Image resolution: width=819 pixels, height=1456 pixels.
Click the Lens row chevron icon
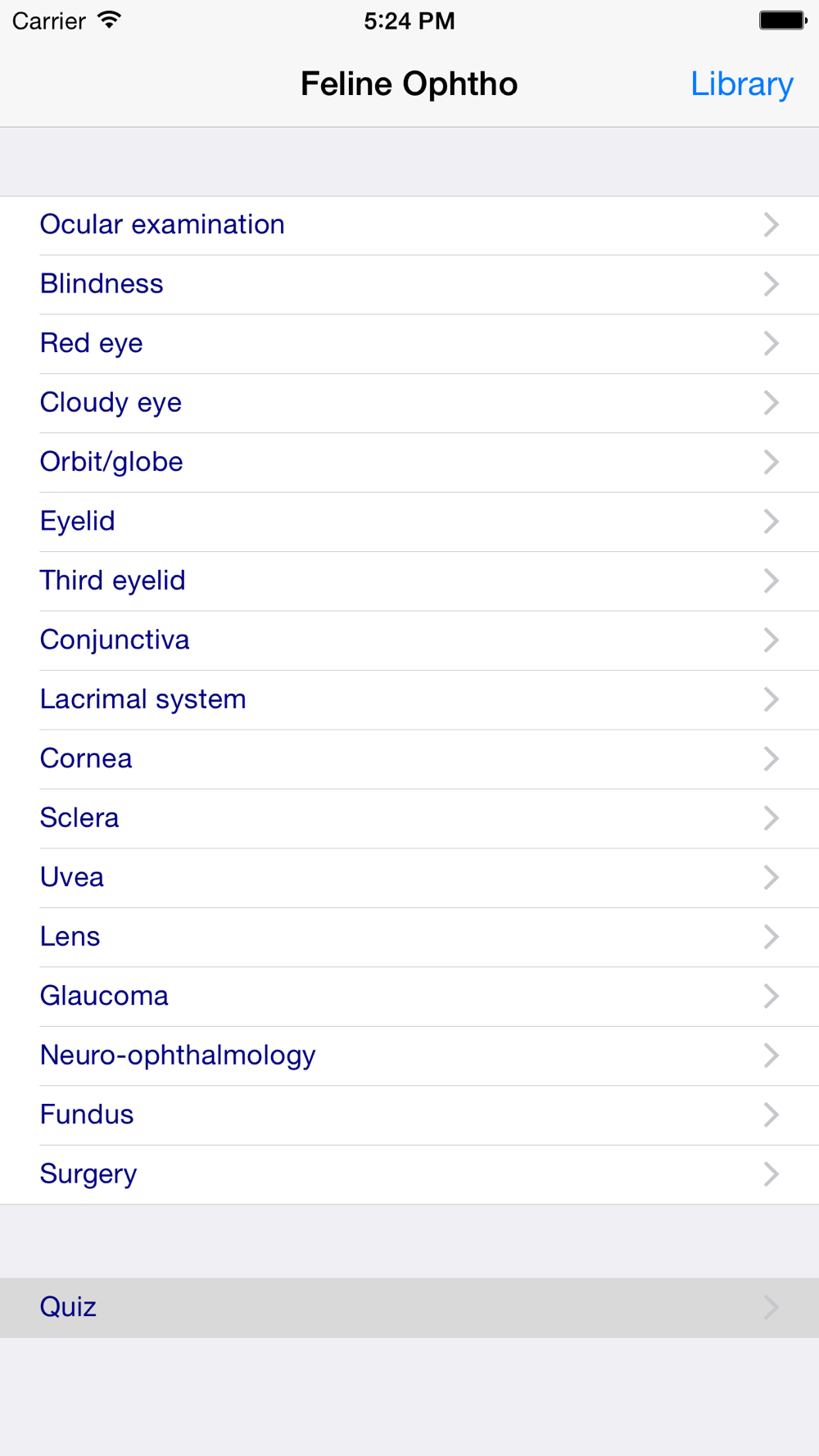pyautogui.click(x=771, y=937)
